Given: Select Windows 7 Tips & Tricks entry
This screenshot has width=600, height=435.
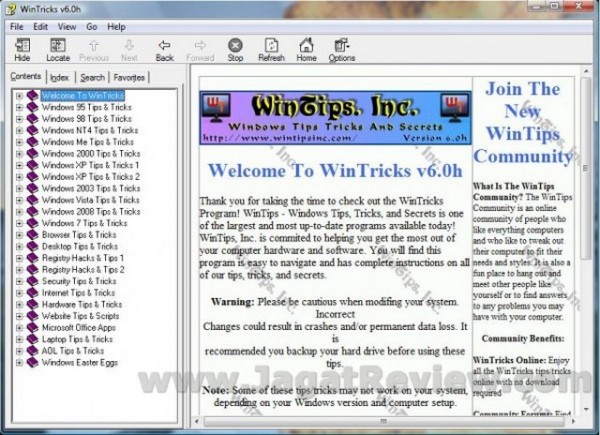Looking at the screenshot, I should 84,223.
